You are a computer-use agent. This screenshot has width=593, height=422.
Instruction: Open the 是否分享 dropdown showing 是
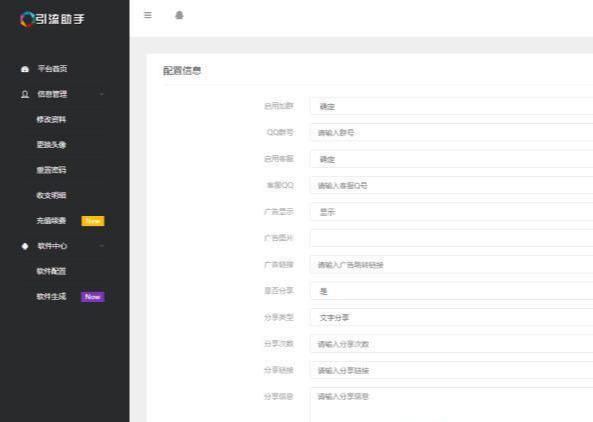(x=452, y=291)
